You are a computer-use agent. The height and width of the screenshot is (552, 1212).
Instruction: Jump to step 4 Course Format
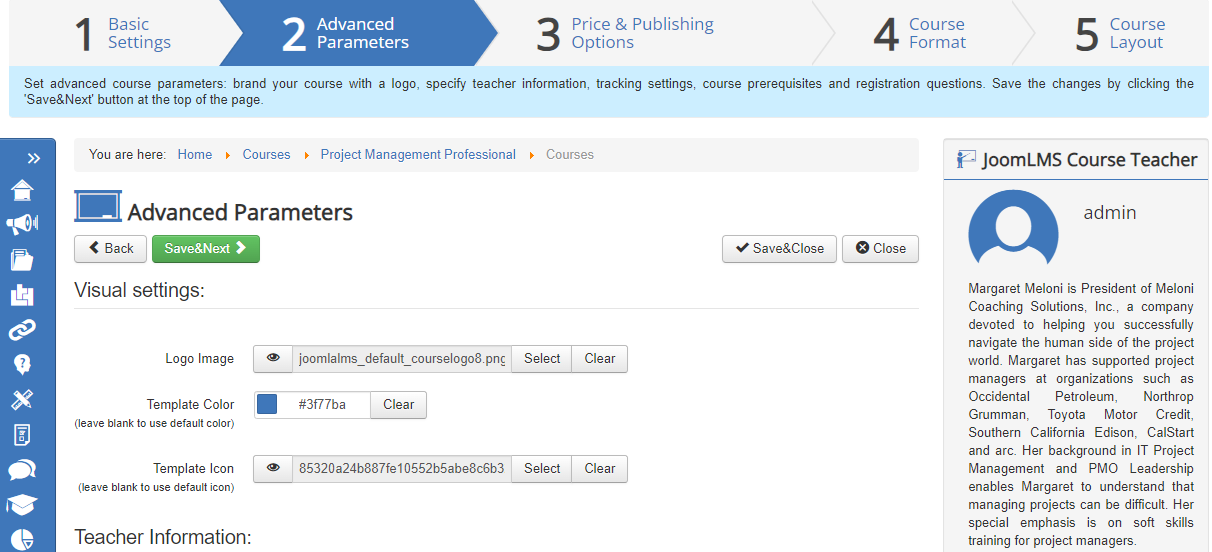920,34
